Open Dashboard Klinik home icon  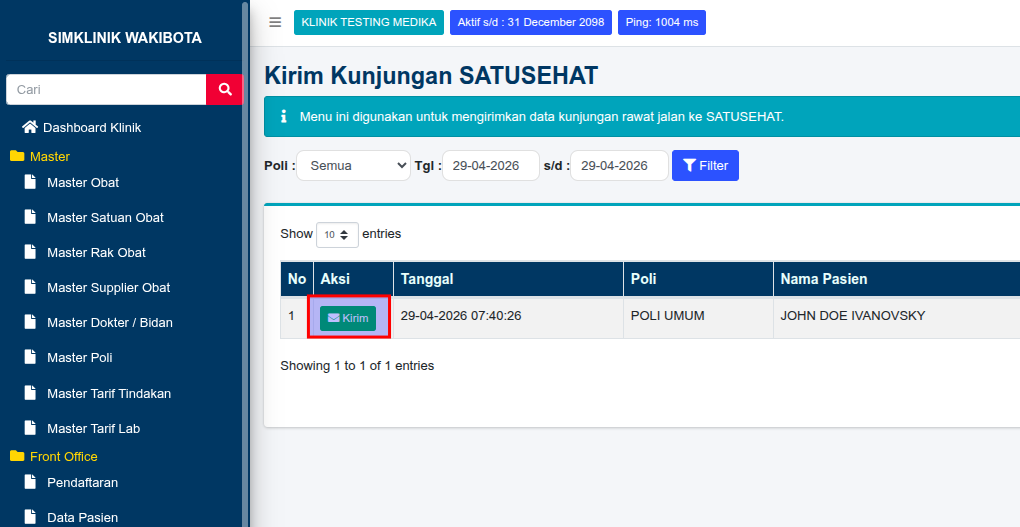tap(29, 127)
